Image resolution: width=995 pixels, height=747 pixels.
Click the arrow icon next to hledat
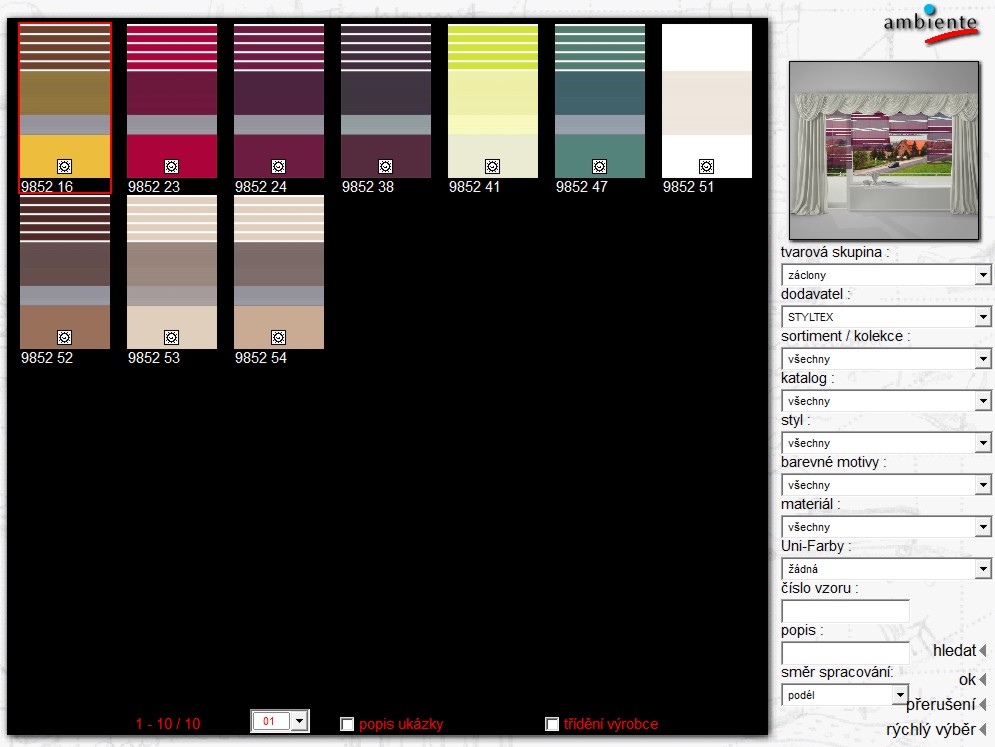982,651
